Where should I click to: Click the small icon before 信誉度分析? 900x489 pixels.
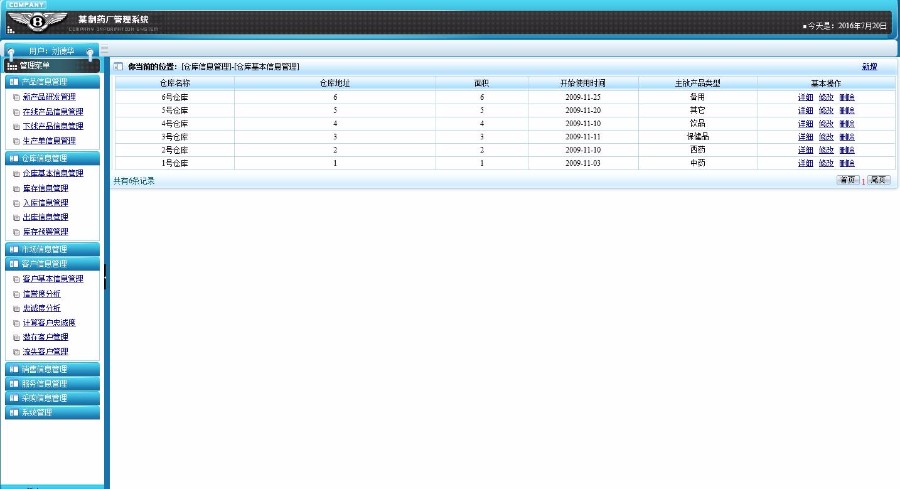[x=16, y=294]
